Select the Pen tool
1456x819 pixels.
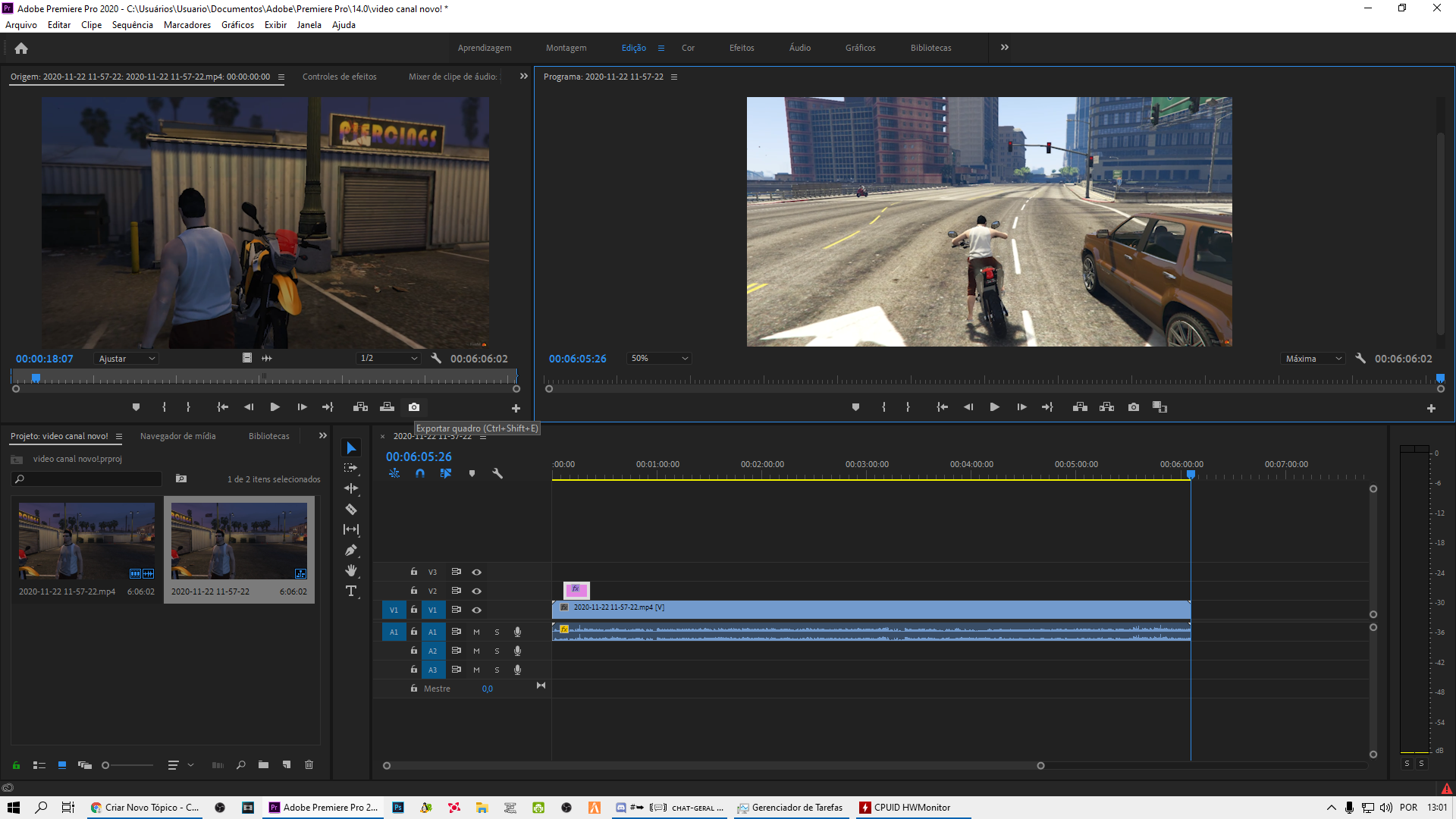pos(351,550)
